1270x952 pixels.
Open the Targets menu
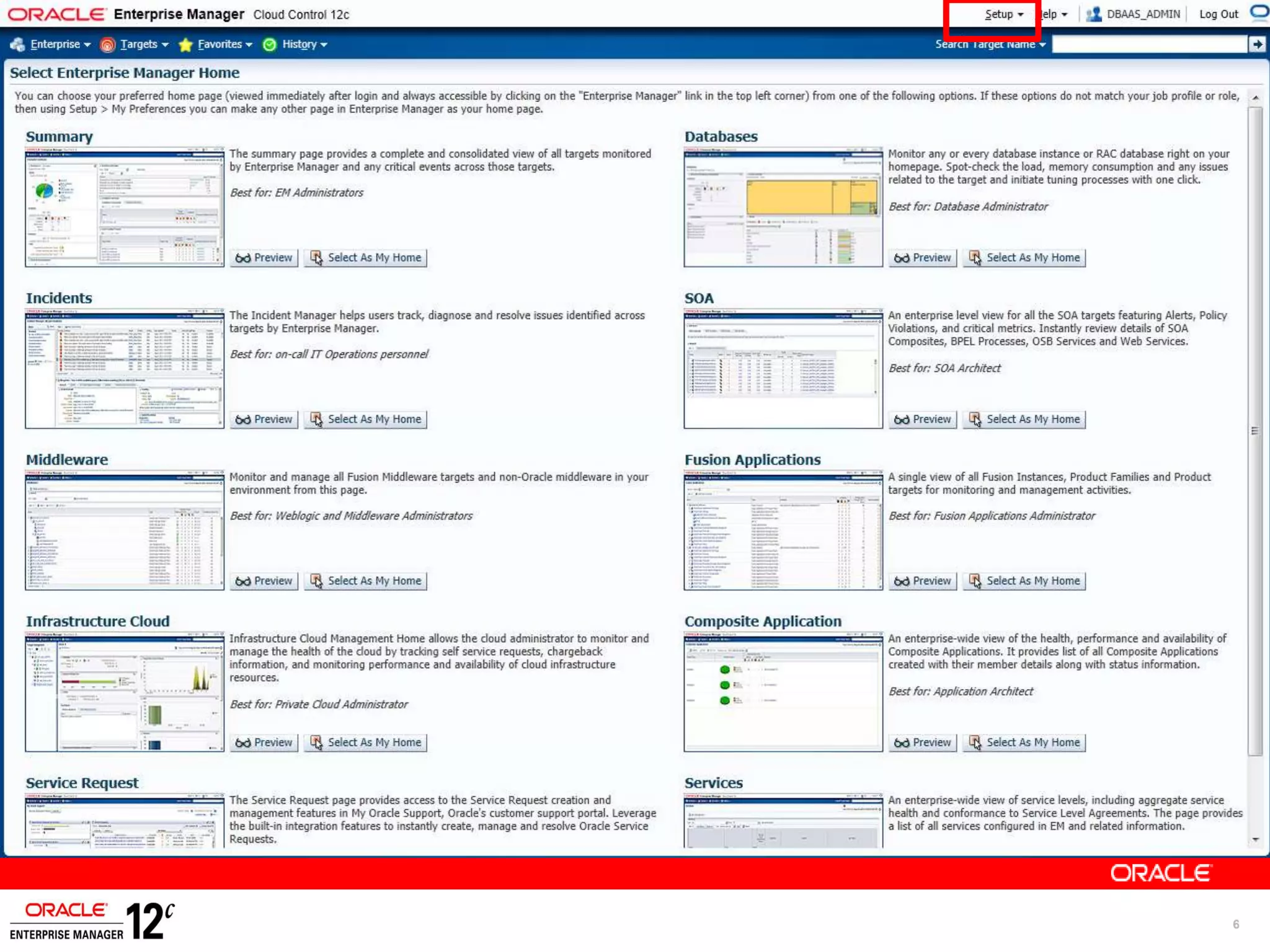click(139, 45)
